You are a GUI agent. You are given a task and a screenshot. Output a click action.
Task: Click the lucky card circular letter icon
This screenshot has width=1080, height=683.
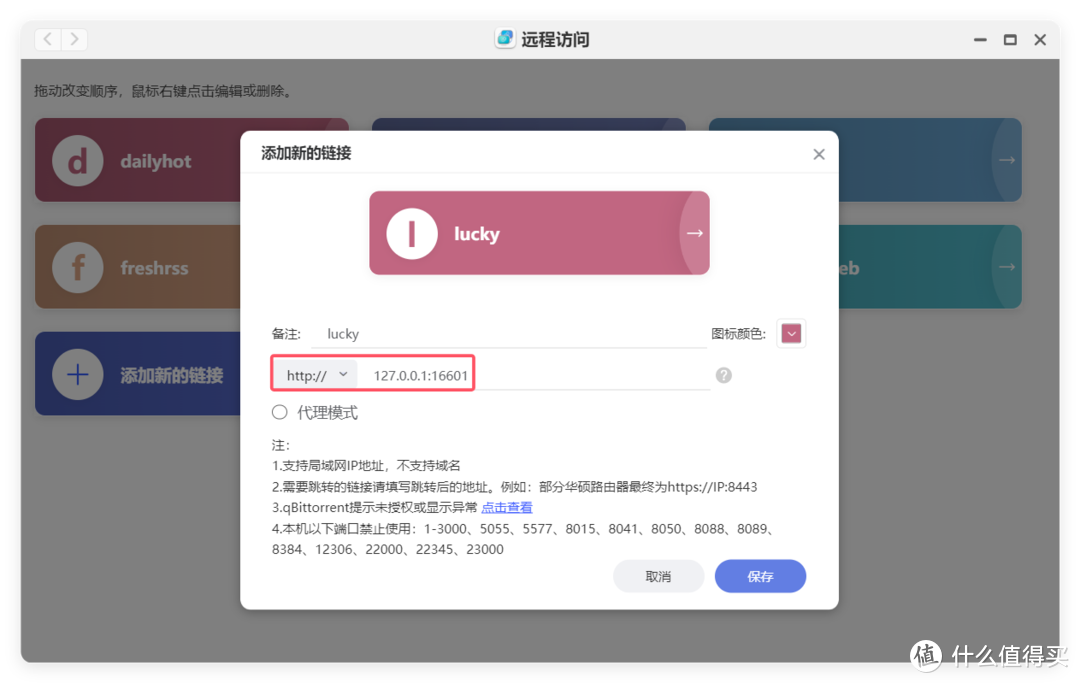coord(412,233)
